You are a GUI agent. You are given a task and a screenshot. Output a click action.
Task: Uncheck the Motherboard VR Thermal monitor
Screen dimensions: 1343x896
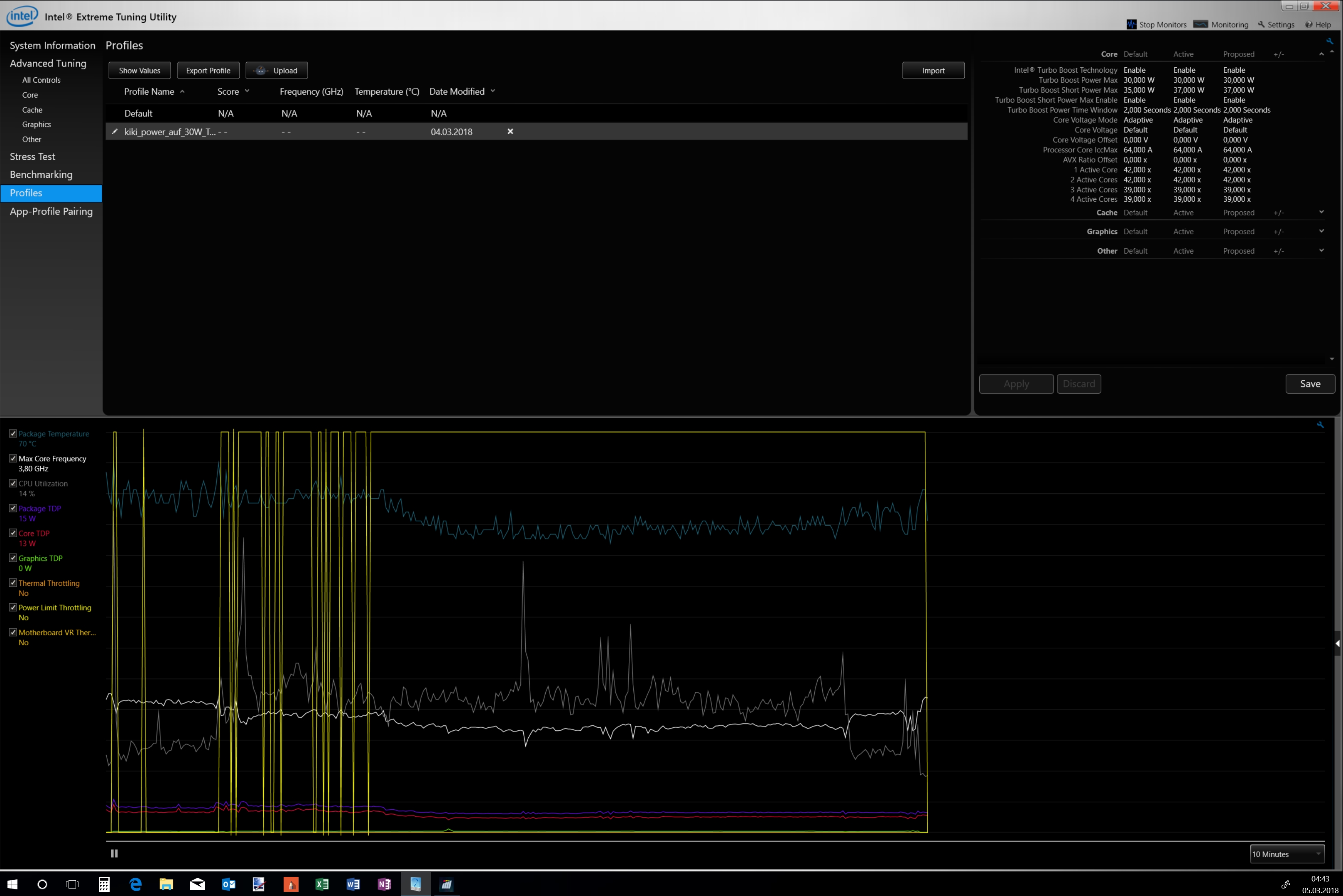[x=13, y=633]
